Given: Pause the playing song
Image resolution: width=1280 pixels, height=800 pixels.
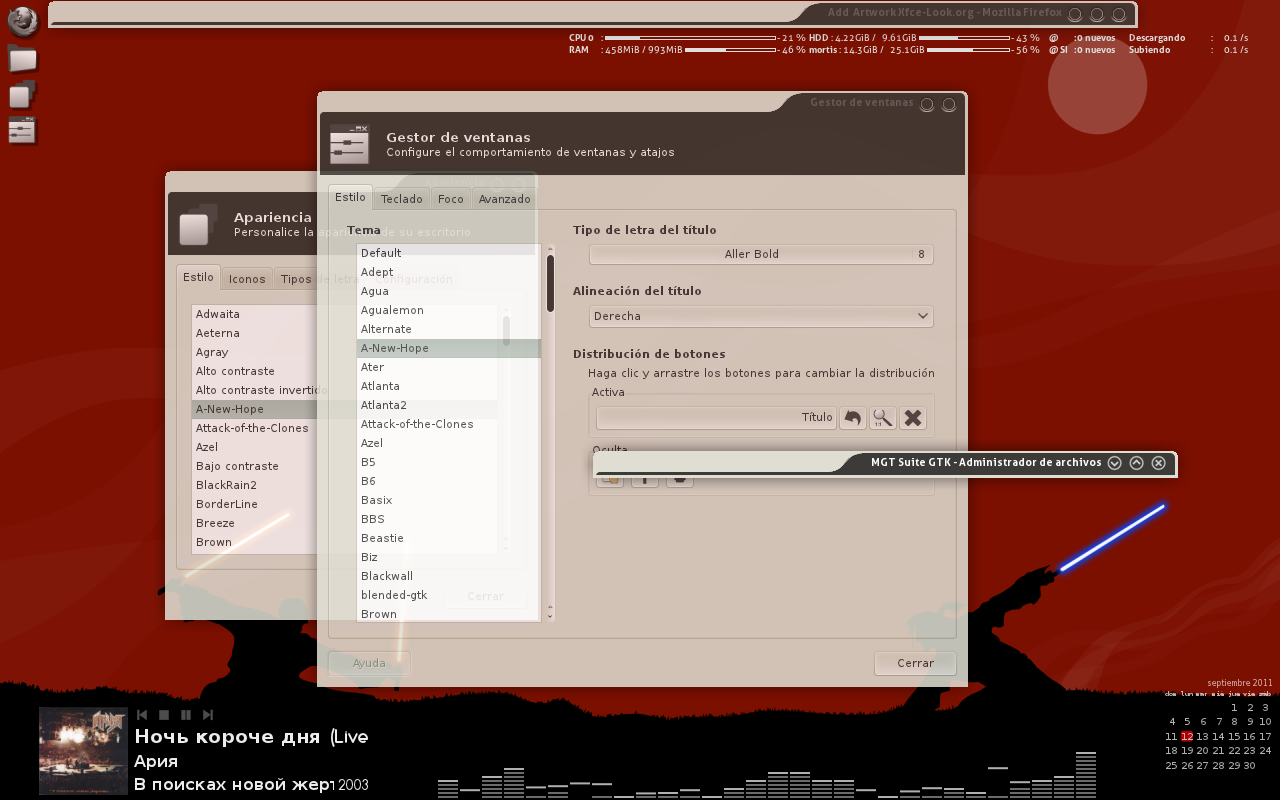Looking at the screenshot, I should (186, 715).
